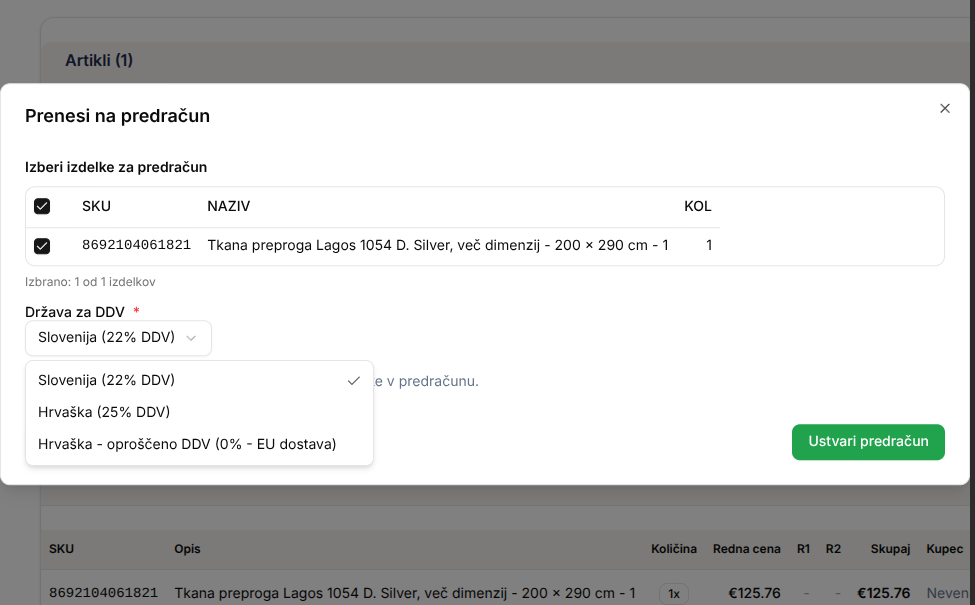
Task: Toggle the select-all checkbox beside the SKU header
Action: point(42,207)
